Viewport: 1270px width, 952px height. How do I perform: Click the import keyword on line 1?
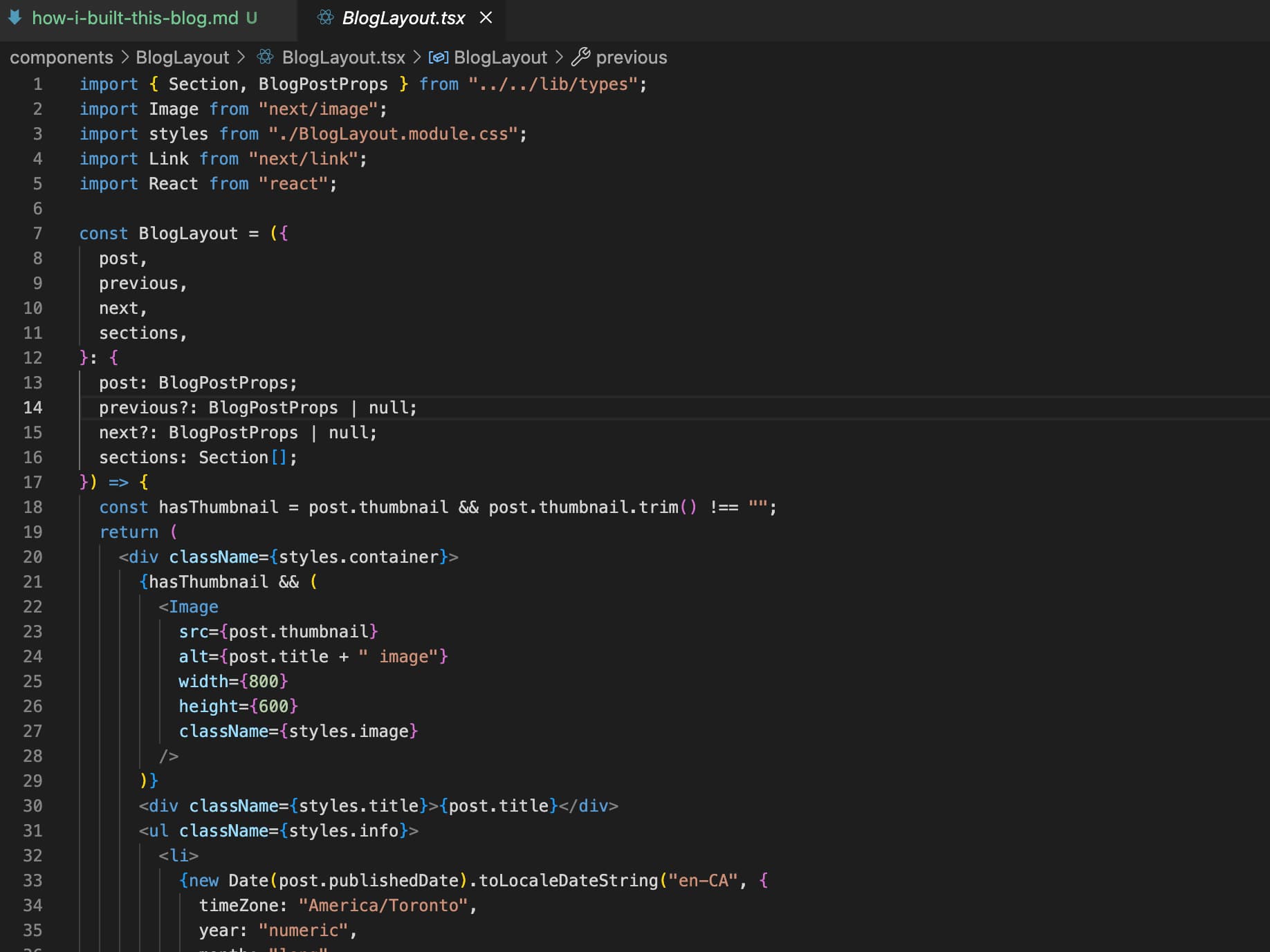pyautogui.click(x=108, y=84)
